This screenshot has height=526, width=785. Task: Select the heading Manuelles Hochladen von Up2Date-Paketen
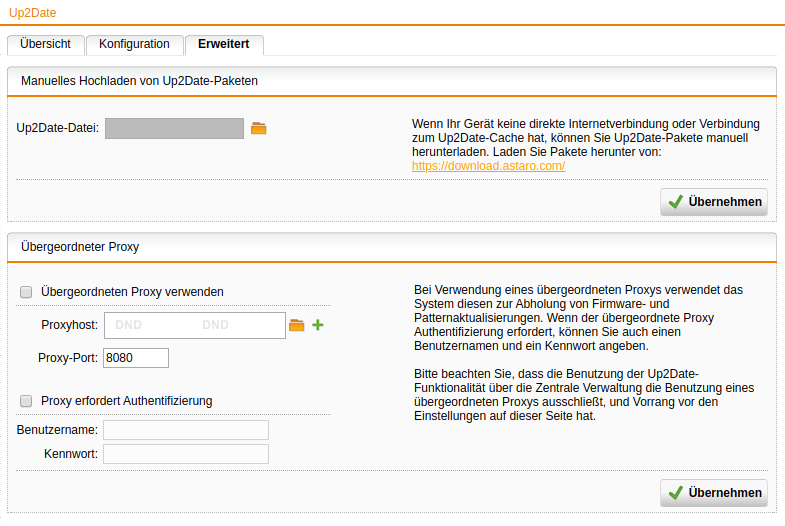click(139, 81)
